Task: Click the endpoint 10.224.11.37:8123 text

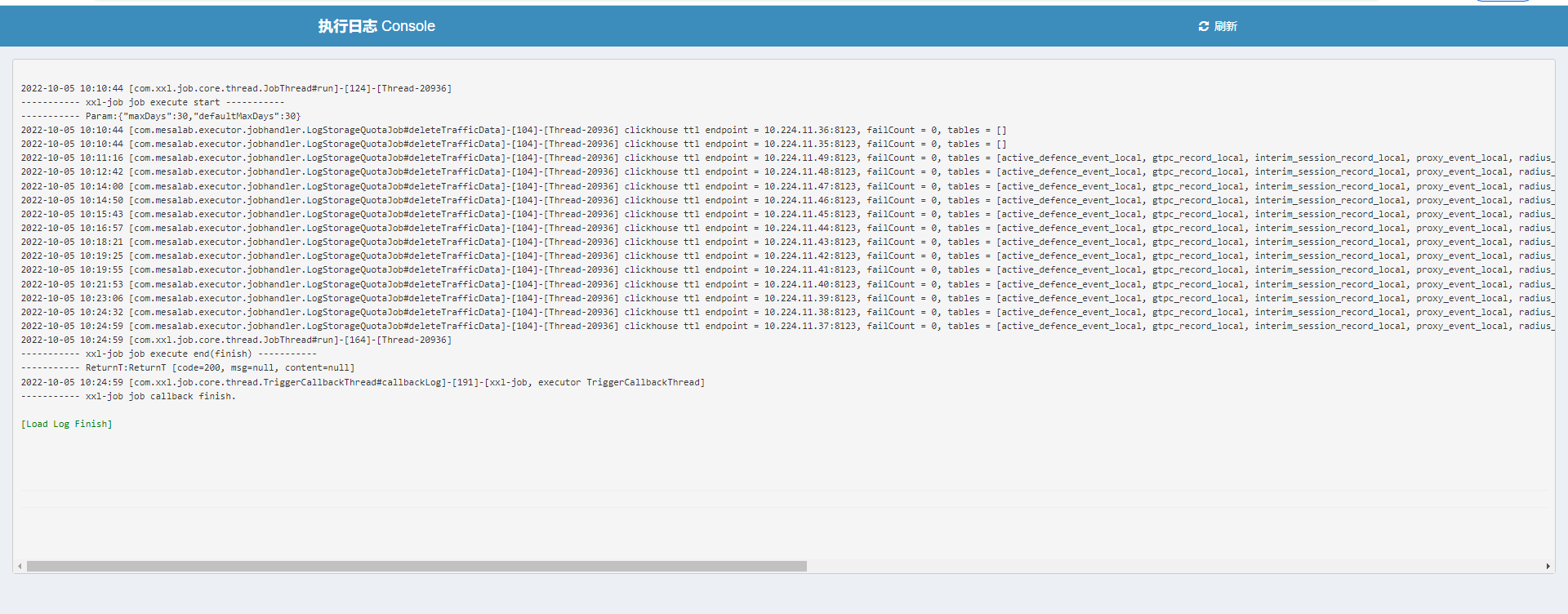Action: (810, 326)
